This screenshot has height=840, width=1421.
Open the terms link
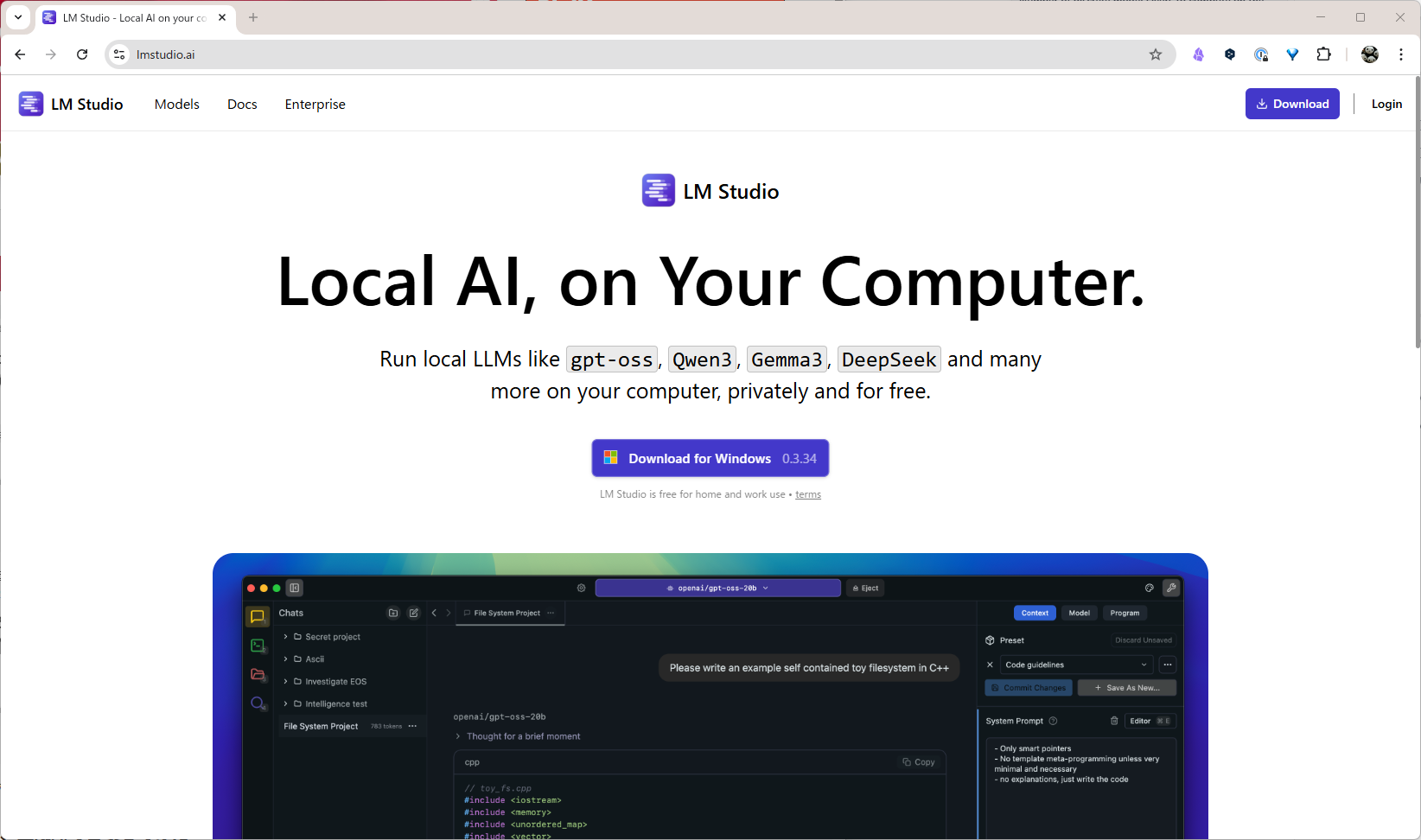(x=808, y=494)
